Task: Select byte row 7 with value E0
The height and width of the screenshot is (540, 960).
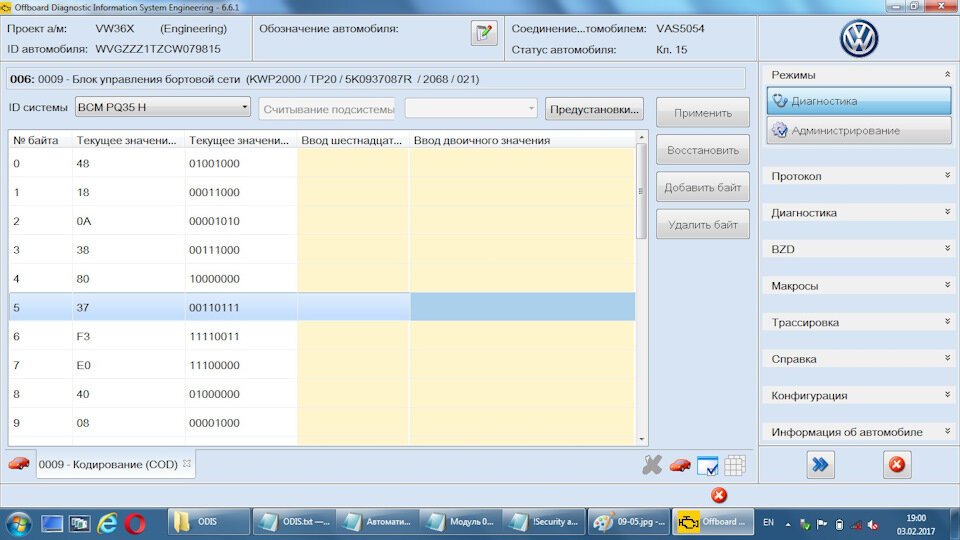Action: [322, 365]
